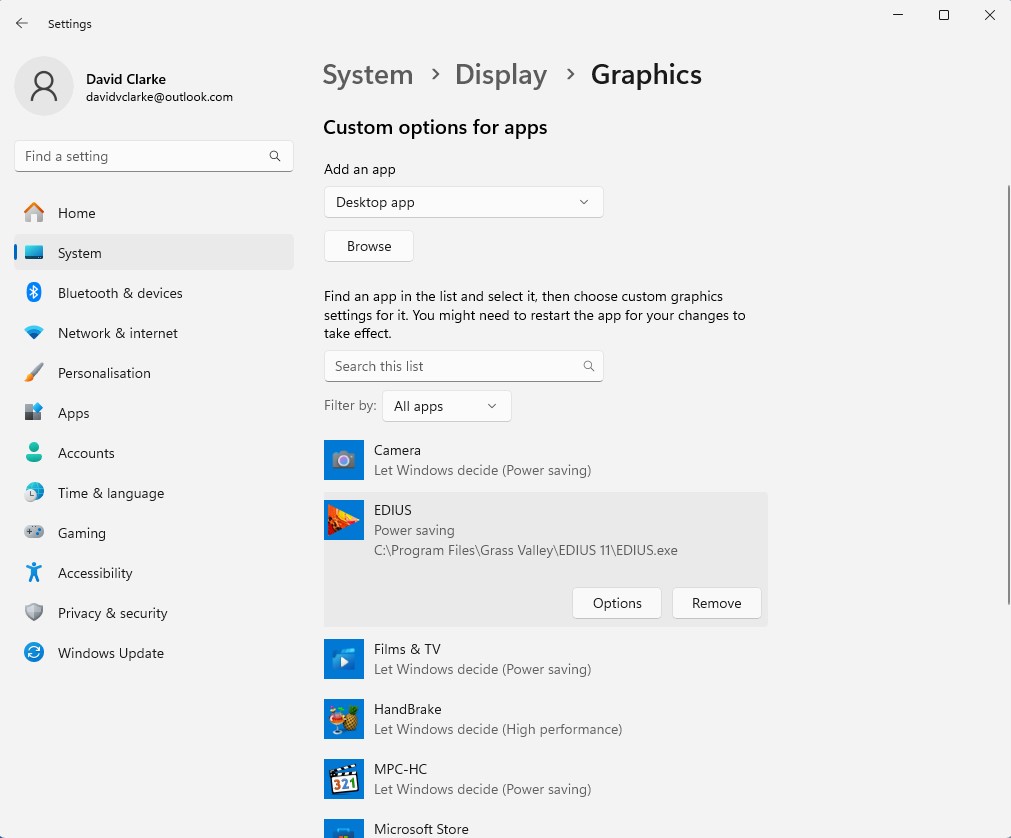Image resolution: width=1011 pixels, height=838 pixels.
Task: Click the Network wifi icon in sidebar
Action: tap(34, 333)
